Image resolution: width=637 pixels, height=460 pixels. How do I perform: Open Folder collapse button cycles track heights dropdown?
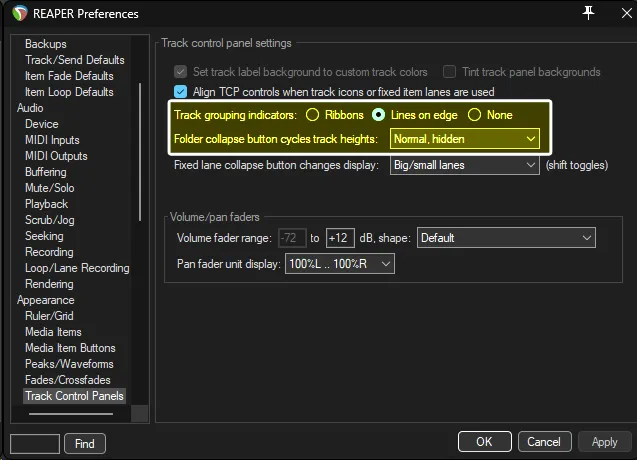[x=464, y=139]
